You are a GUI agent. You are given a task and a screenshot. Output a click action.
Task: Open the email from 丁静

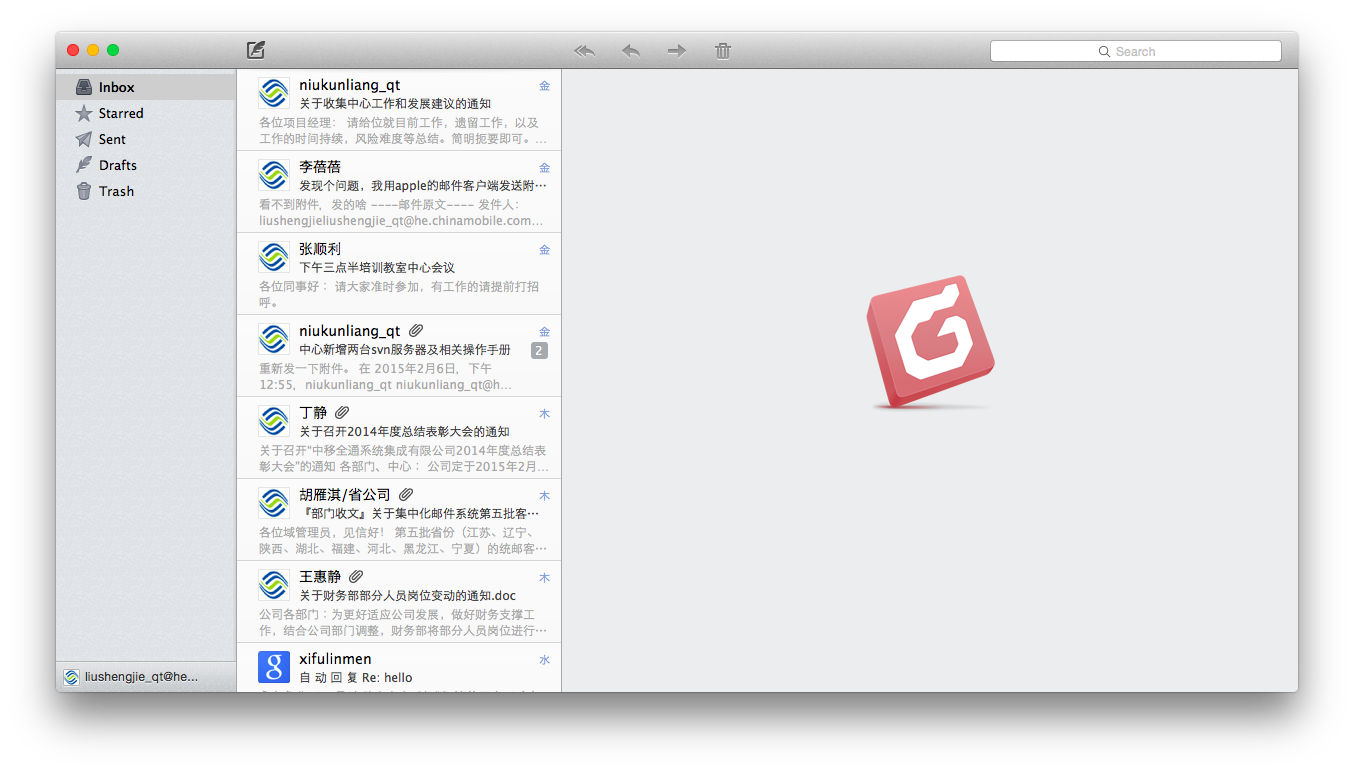(x=399, y=438)
